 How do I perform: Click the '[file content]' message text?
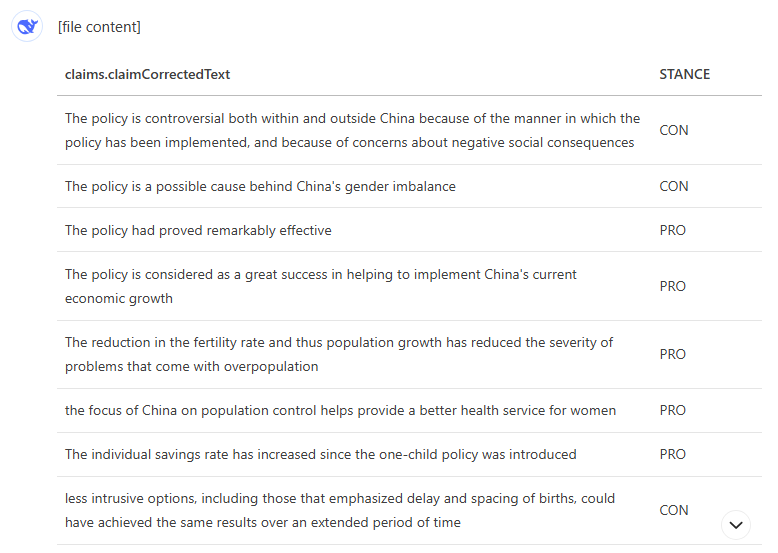(x=99, y=27)
